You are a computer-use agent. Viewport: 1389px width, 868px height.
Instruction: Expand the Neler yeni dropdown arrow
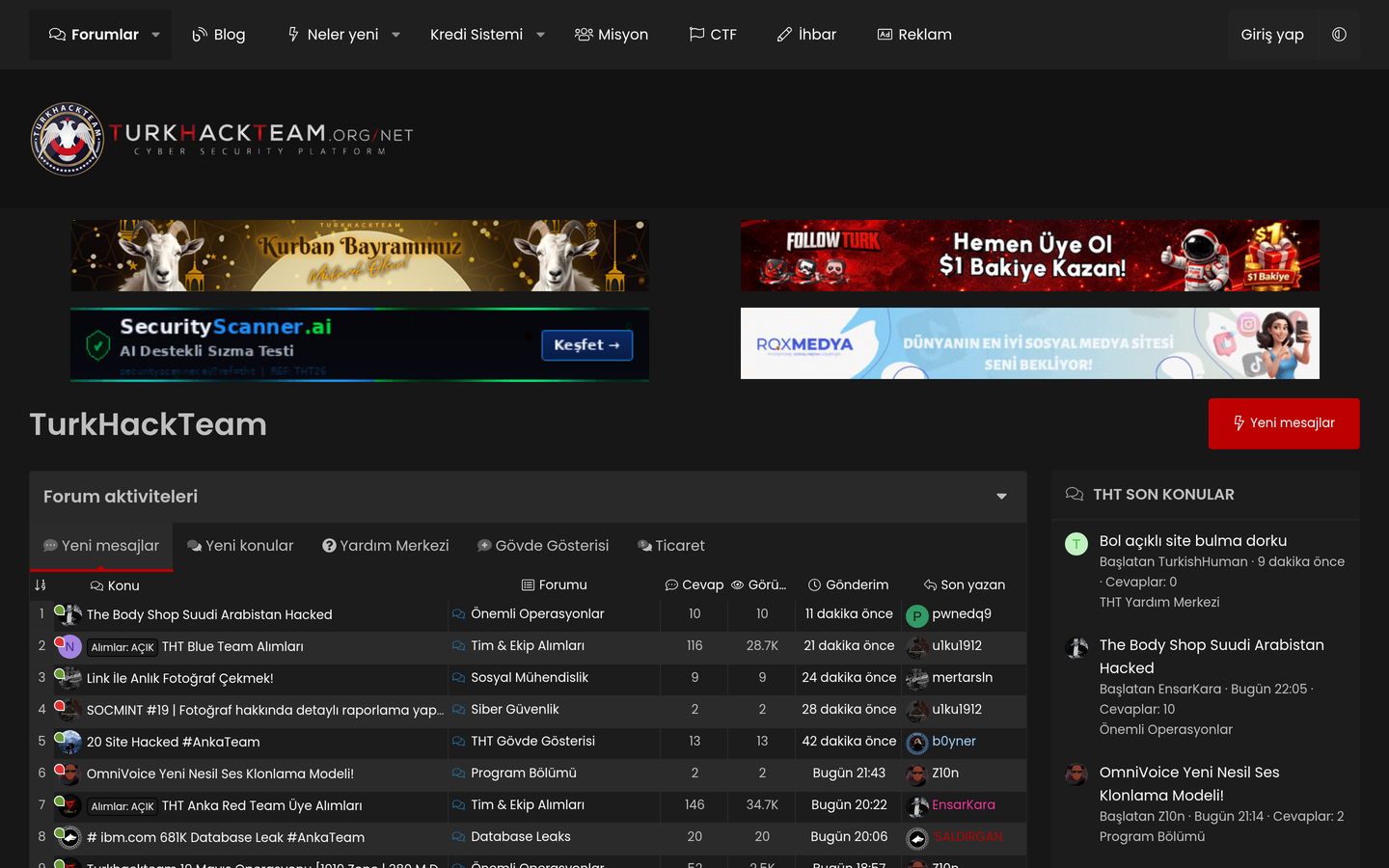pos(395,35)
